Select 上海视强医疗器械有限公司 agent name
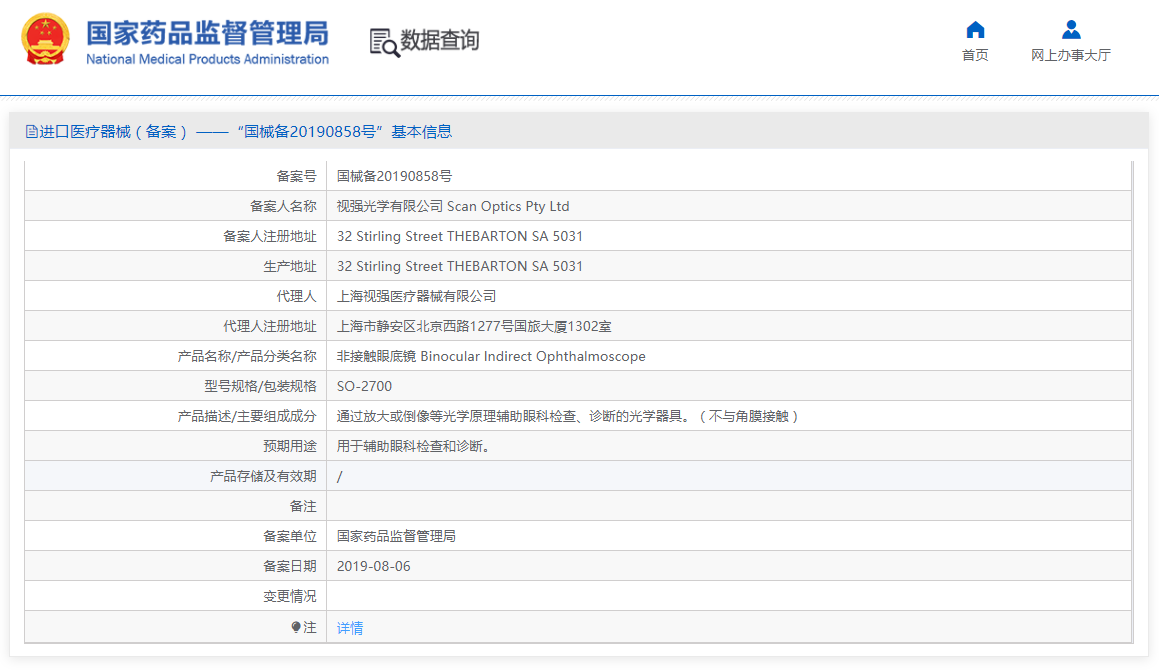Image resolution: width=1159 pixels, height=670 pixels. pos(416,296)
